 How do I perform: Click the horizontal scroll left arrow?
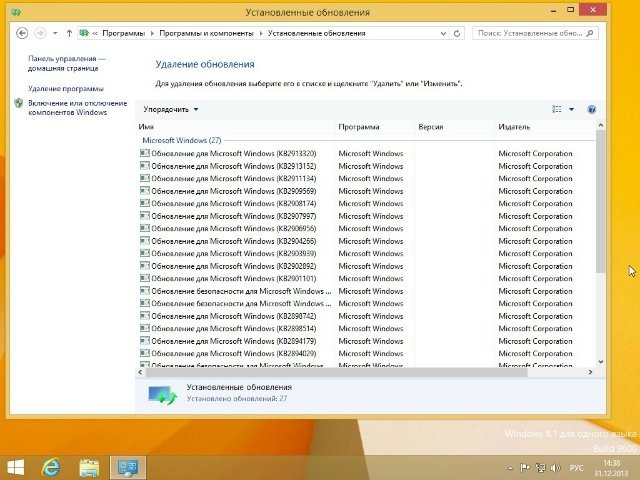(140, 372)
